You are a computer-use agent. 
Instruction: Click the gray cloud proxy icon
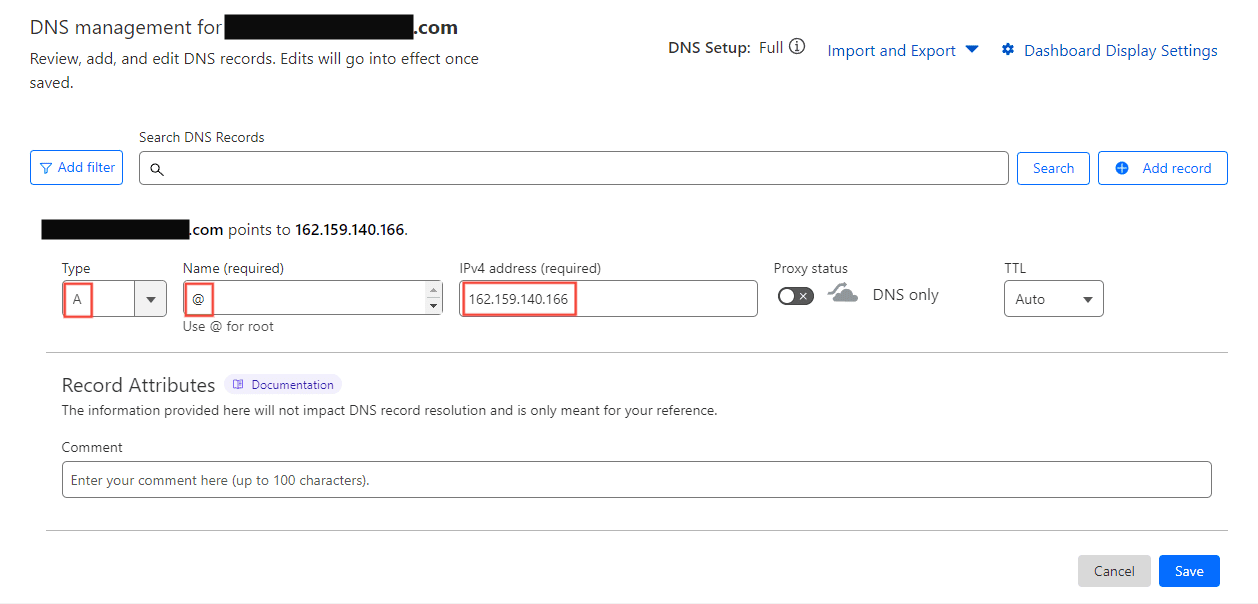[x=843, y=294]
